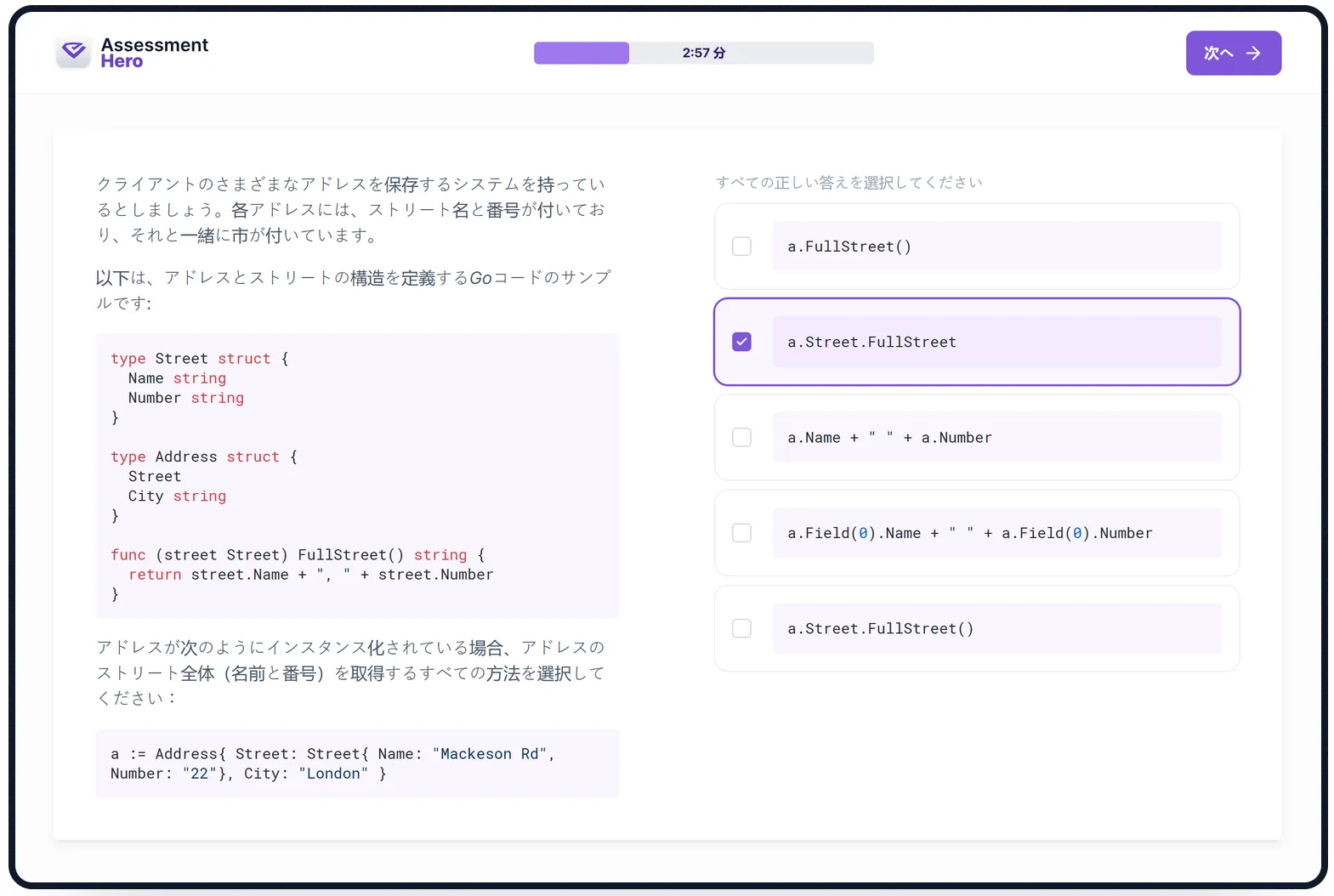Uncheck the a.Street.FullStreet checkbox
This screenshot has width=1334, height=896.
pos(741,342)
